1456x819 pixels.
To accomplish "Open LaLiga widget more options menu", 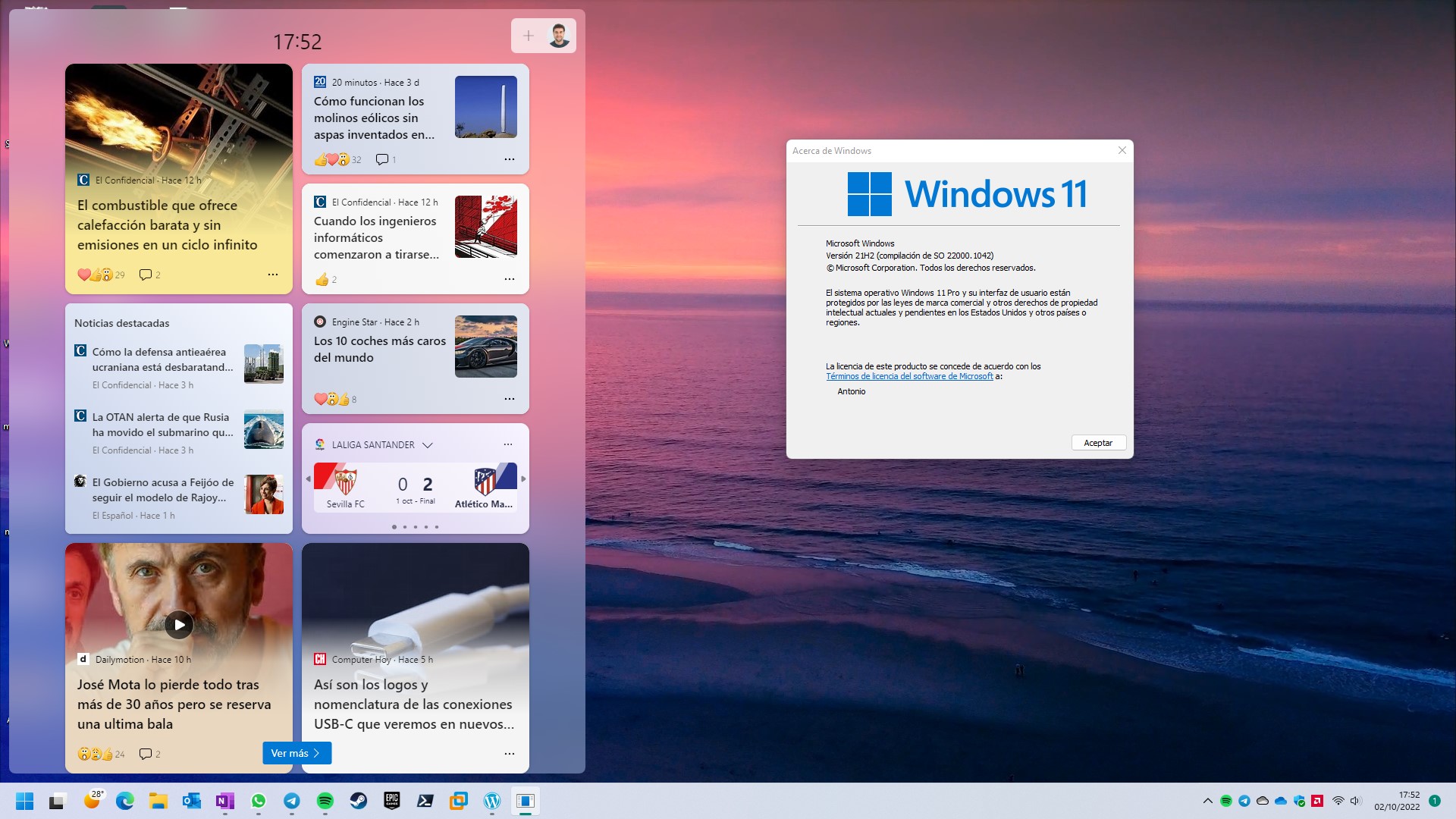I will tap(508, 444).
